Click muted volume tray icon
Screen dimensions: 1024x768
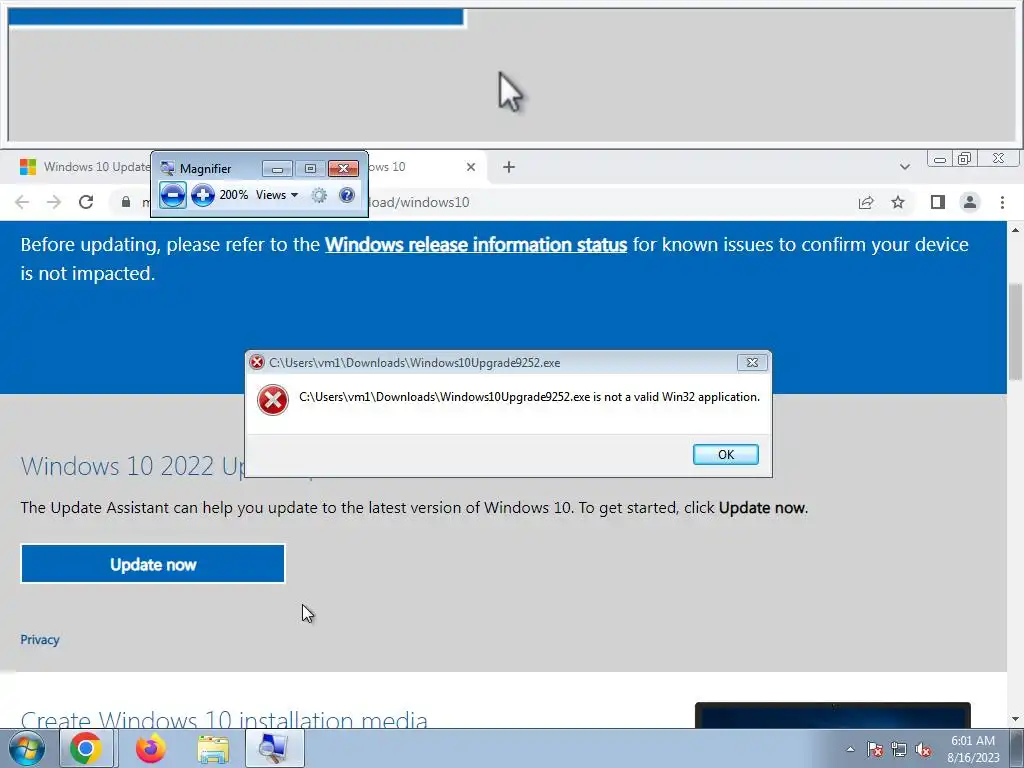click(923, 750)
